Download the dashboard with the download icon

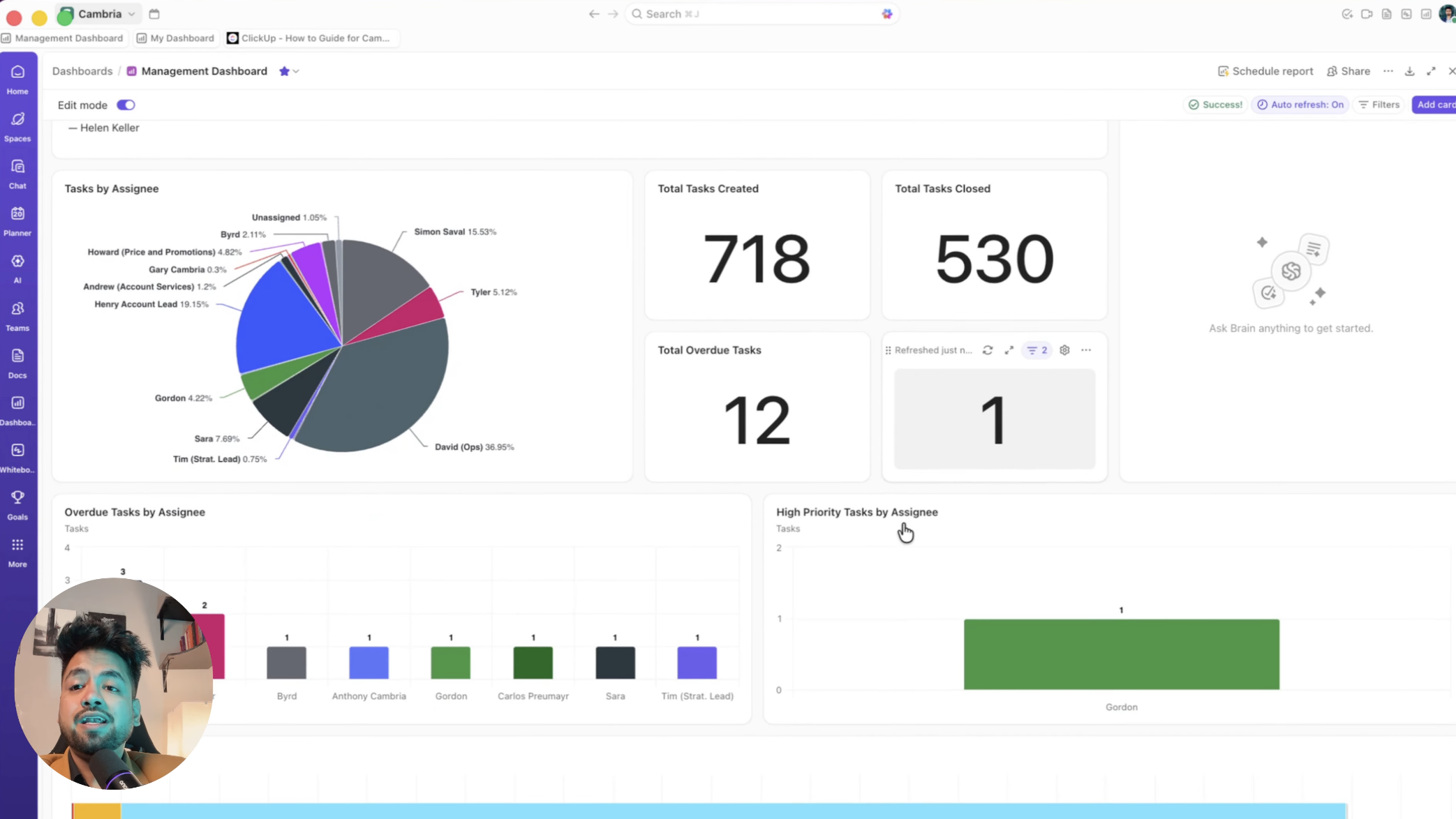(1409, 71)
